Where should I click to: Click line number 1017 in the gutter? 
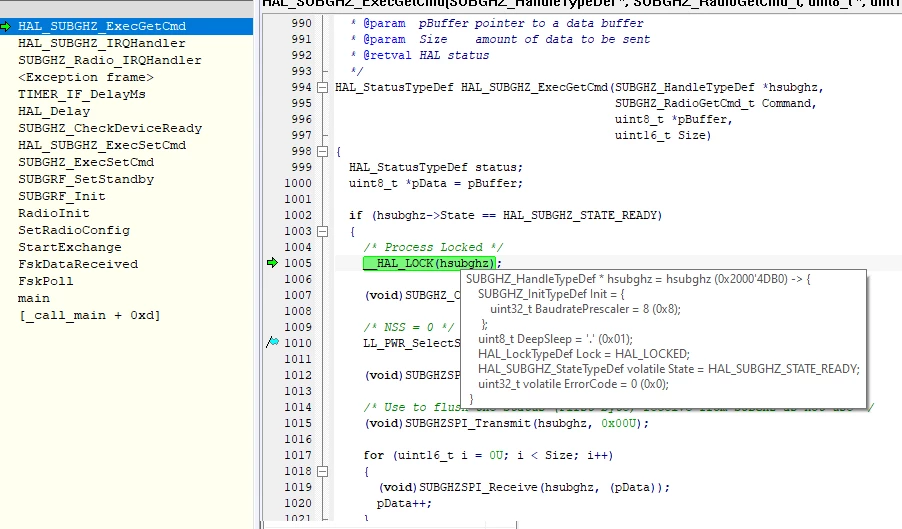[x=298, y=455]
